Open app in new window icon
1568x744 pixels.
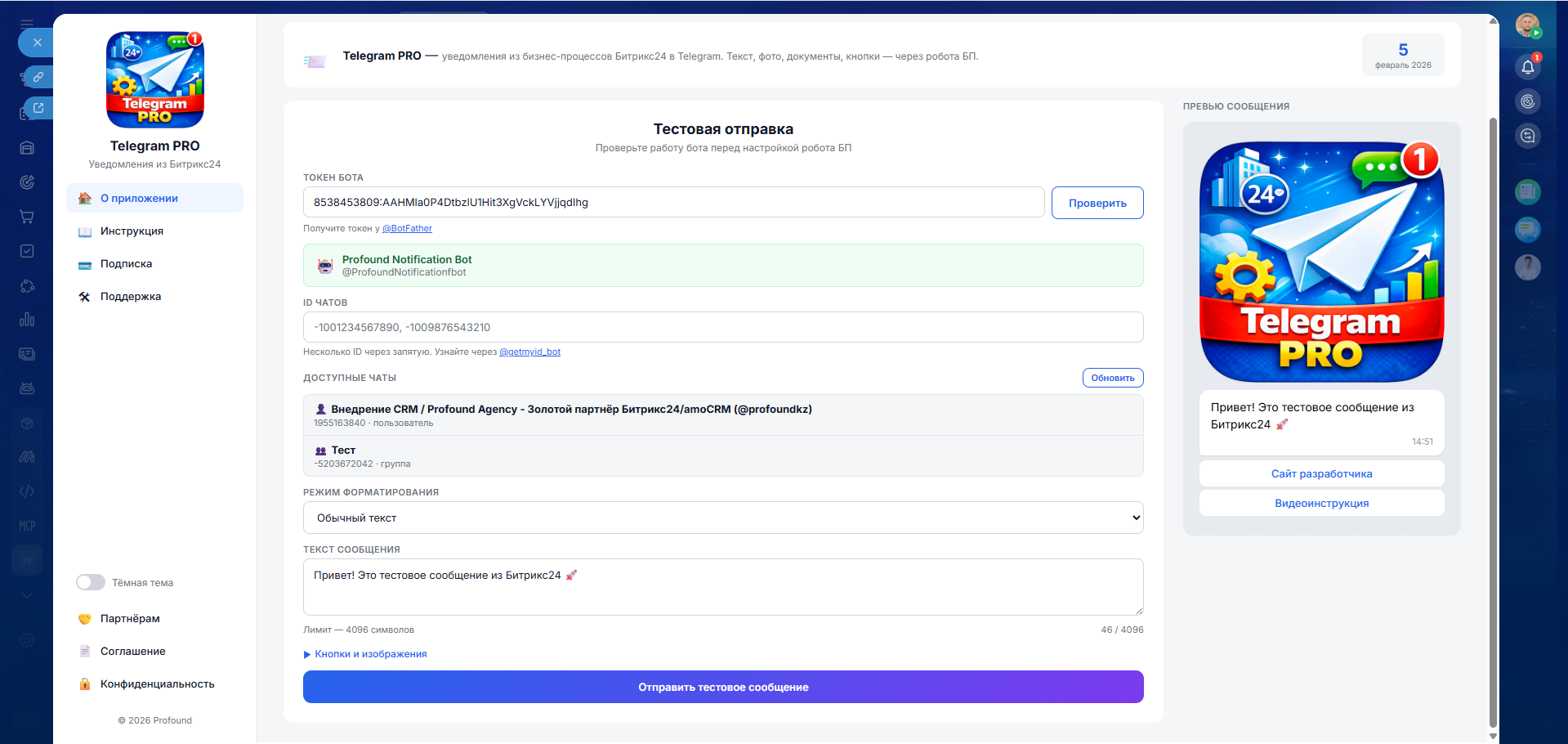(x=38, y=108)
